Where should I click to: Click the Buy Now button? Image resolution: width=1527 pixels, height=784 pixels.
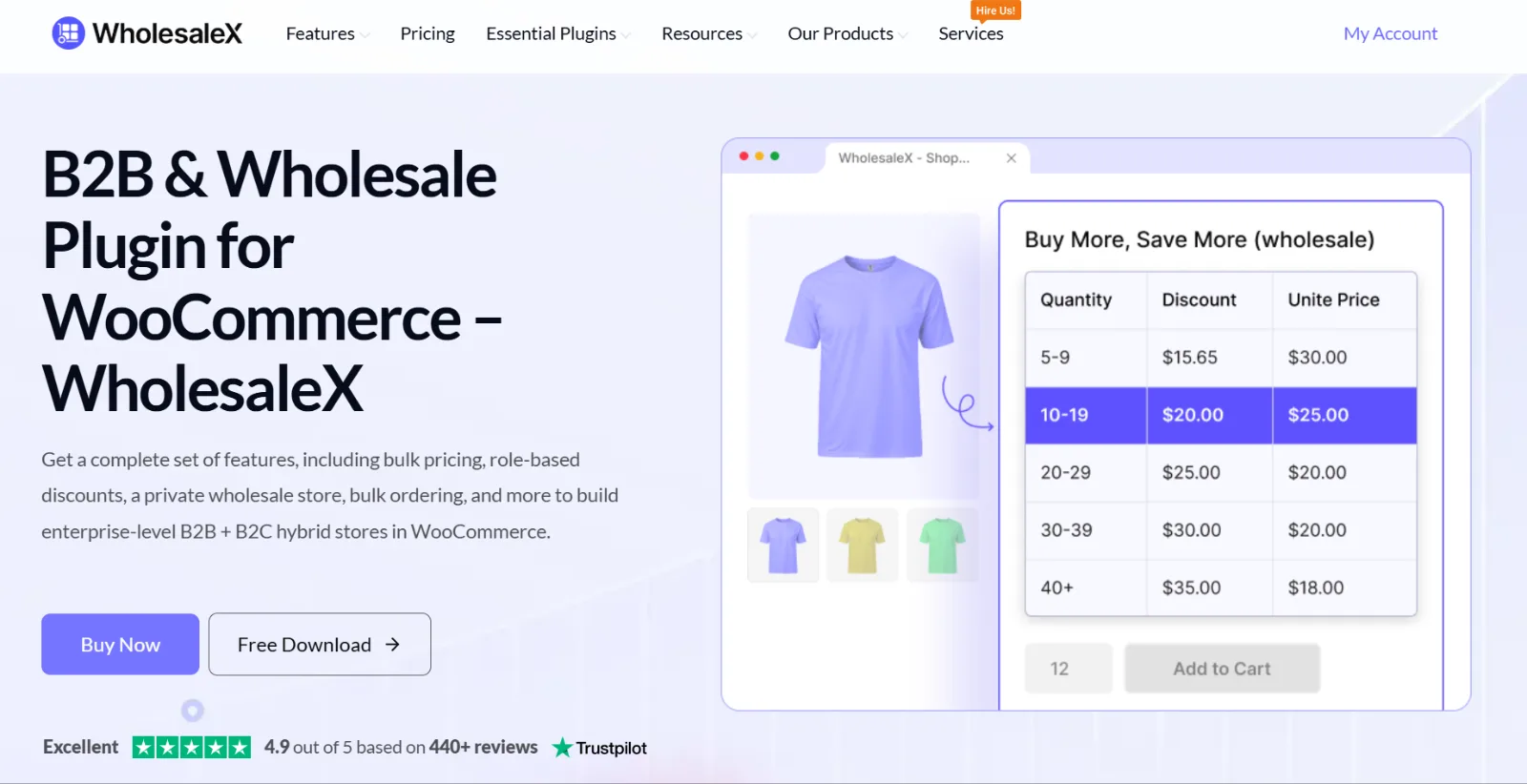[x=120, y=645]
